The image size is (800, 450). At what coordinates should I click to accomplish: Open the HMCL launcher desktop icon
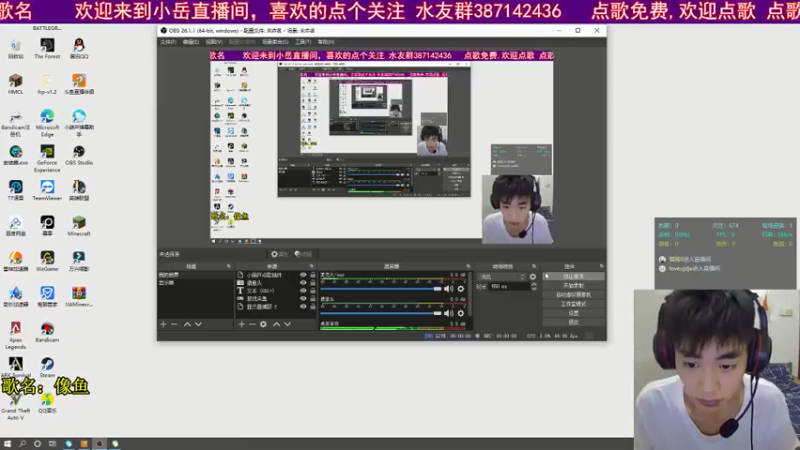[15, 84]
